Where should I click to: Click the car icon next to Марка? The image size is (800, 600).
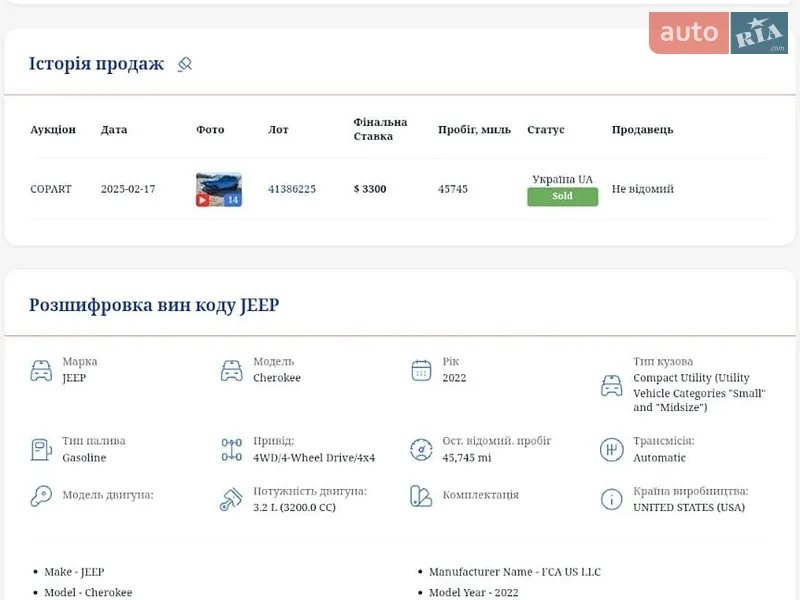tap(41, 371)
